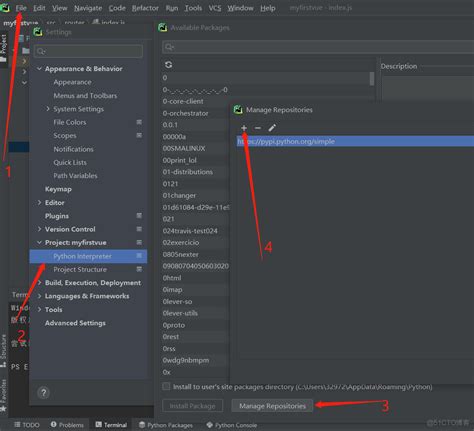This screenshot has width=474, height=431.
Task: Edit the selected repository with the pencil icon
Action: coord(272,128)
